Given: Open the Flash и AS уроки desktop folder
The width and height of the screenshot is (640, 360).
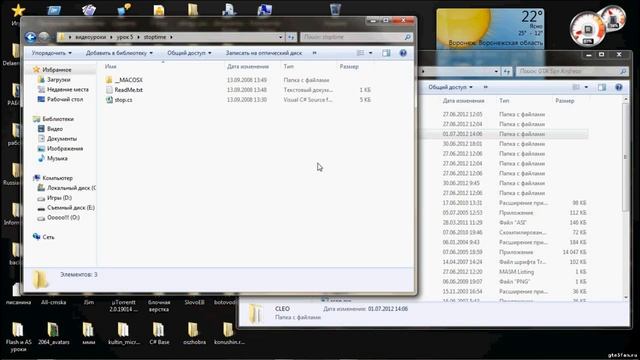Looking at the screenshot, I should coord(18,336).
